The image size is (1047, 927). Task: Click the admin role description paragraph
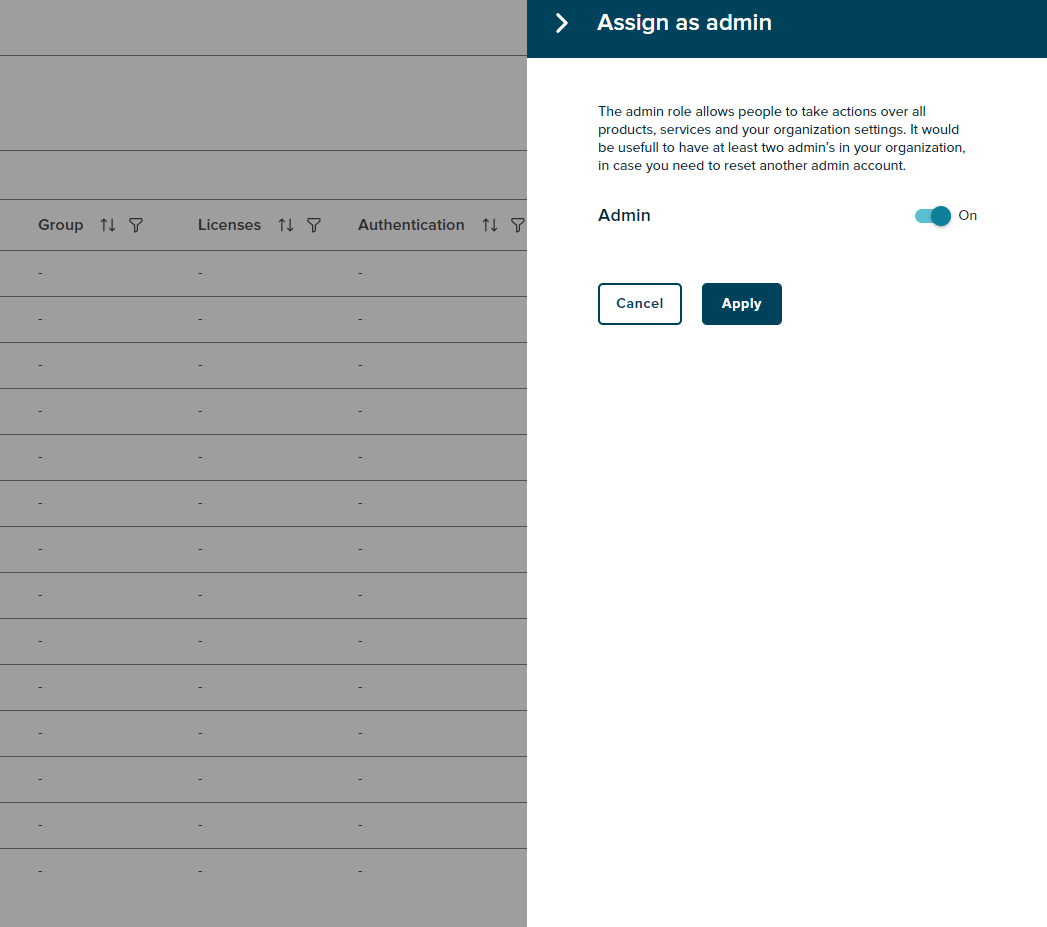(x=782, y=138)
